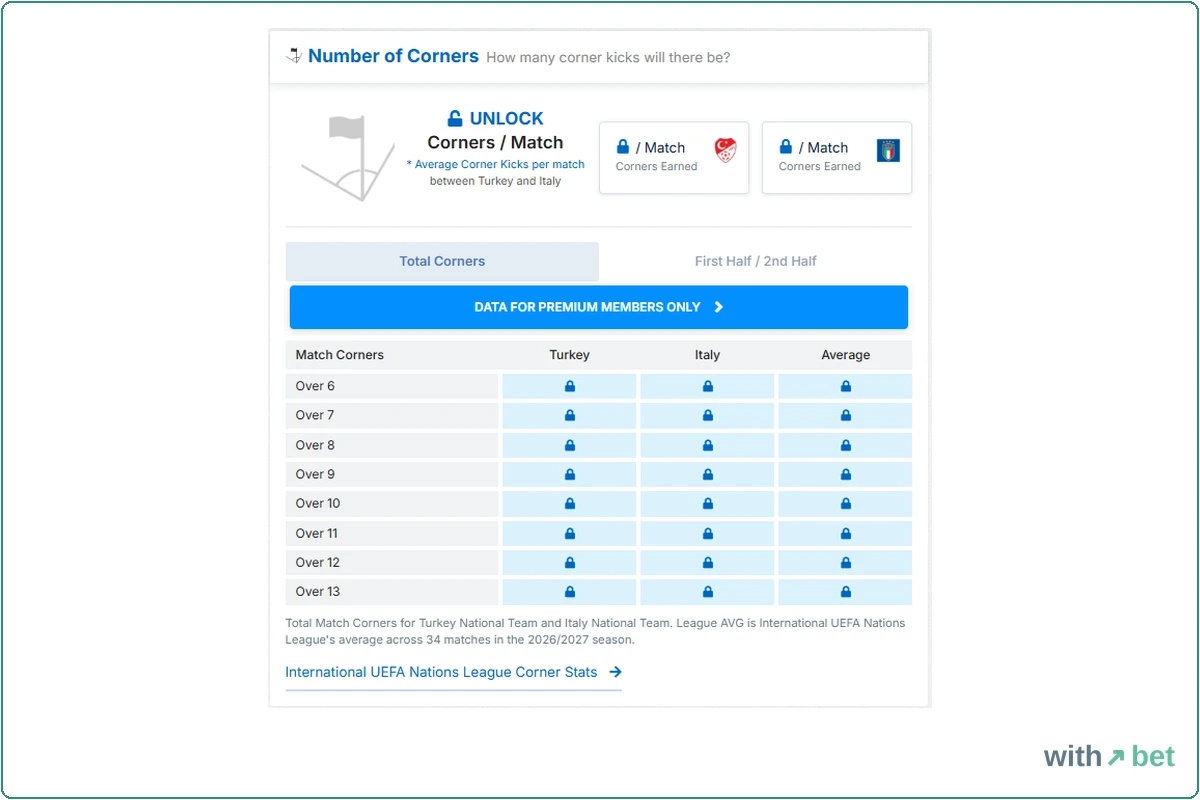Click the Average lock for Over 8
The width and height of the screenshot is (1200, 800).
[x=846, y=445]
